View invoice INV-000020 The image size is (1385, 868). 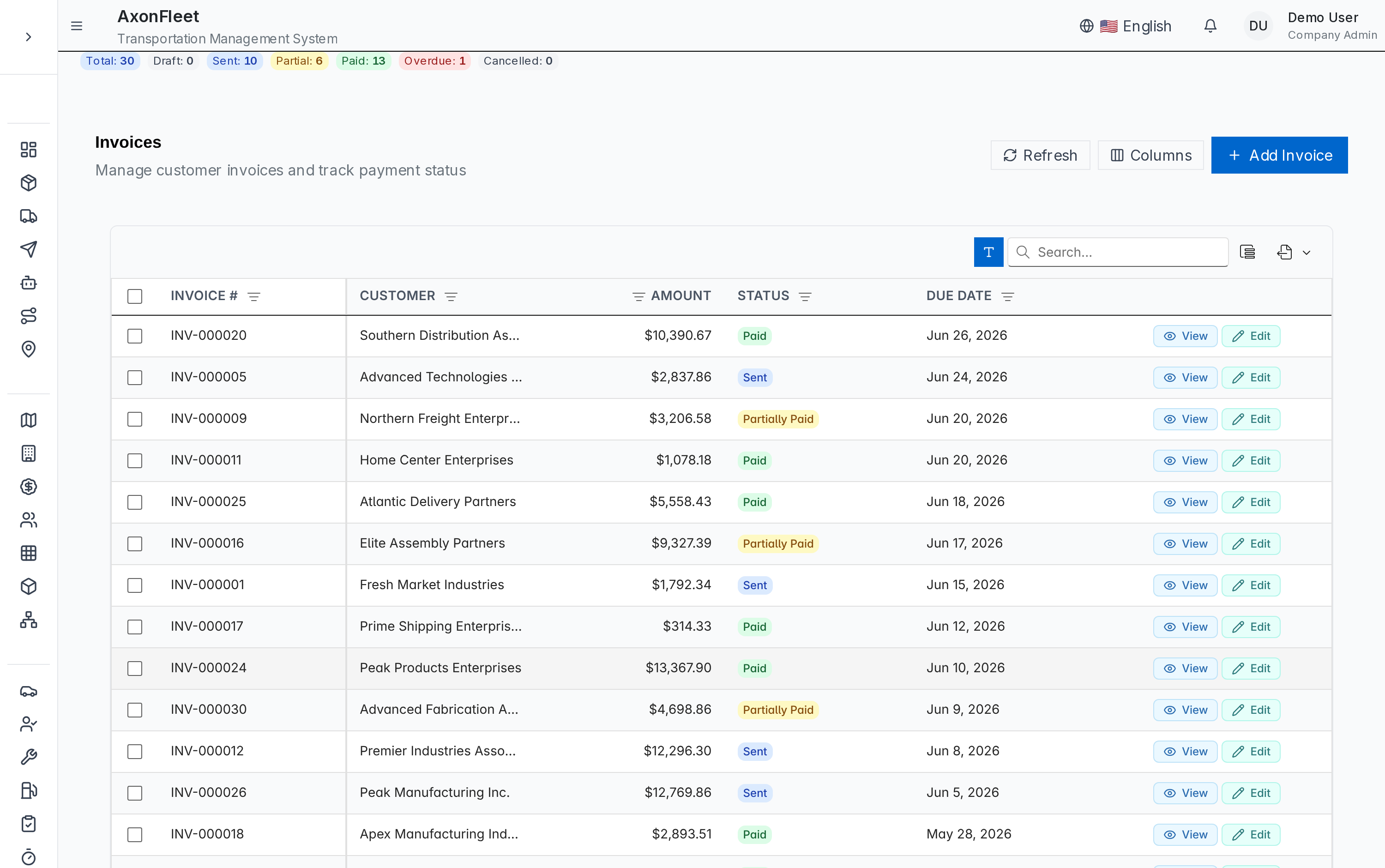tap(1185, 336)
